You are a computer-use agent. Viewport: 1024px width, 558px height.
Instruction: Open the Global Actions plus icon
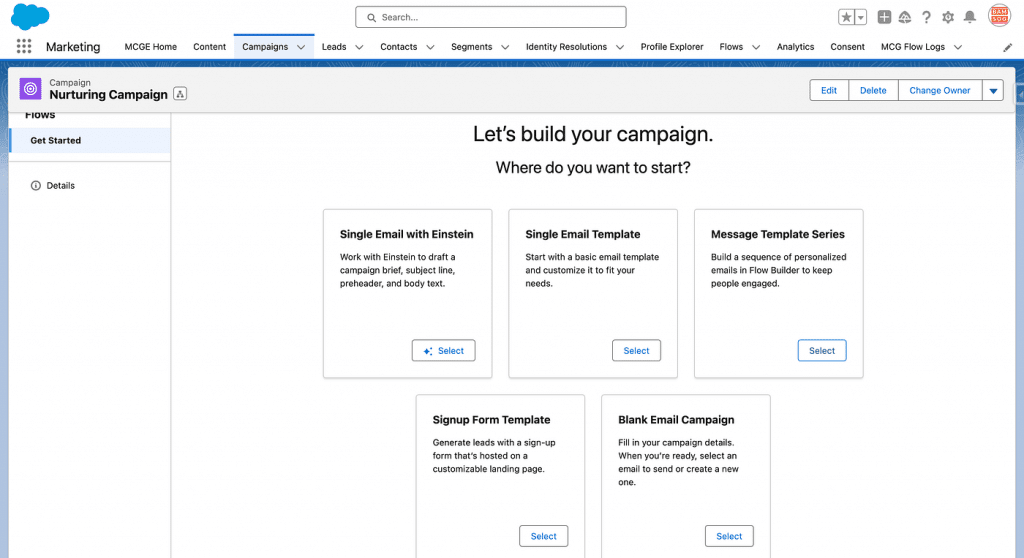click(x=884, y=17)
